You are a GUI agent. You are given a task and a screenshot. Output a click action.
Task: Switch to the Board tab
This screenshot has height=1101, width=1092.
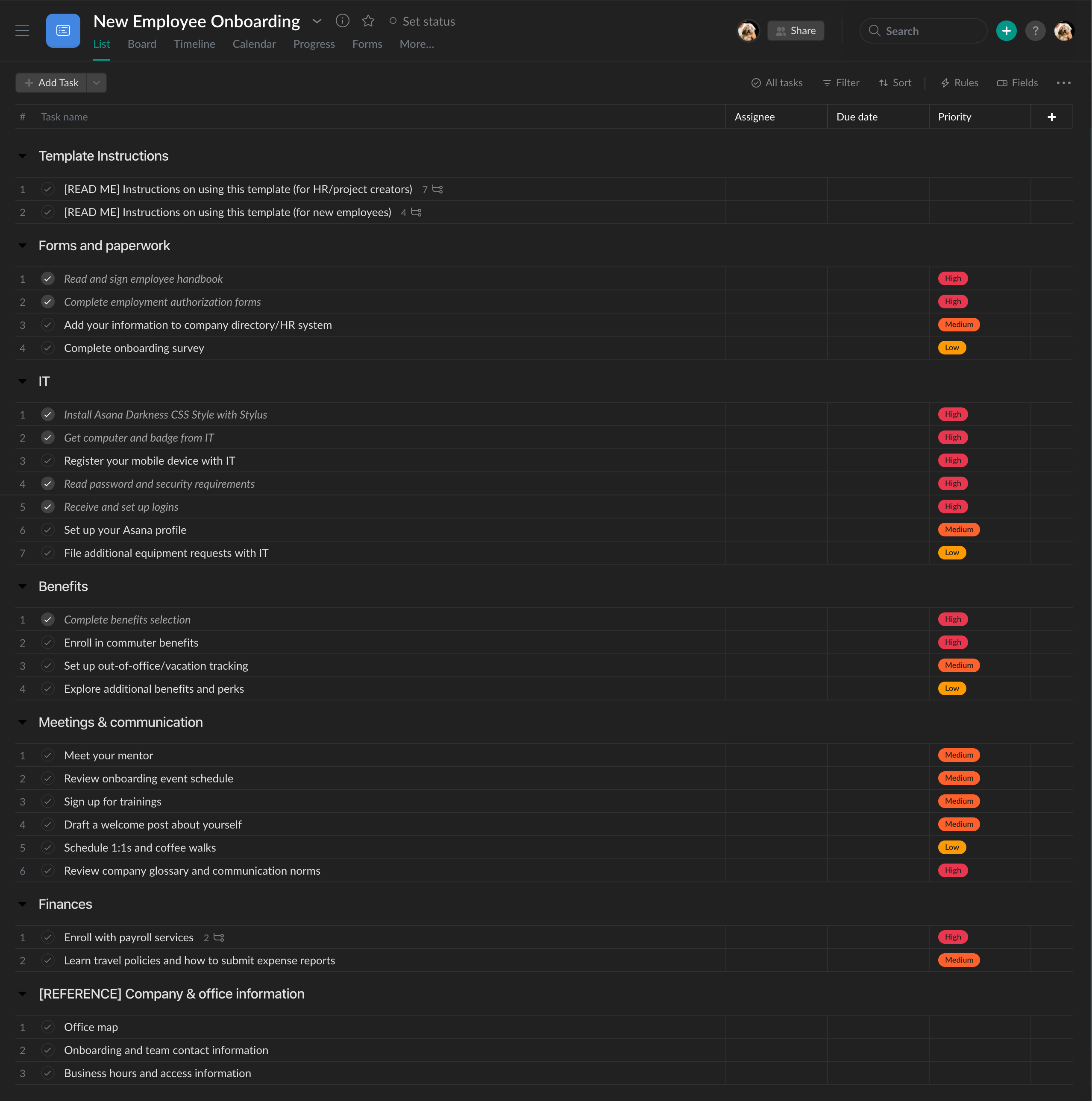(x=142, y=44)
